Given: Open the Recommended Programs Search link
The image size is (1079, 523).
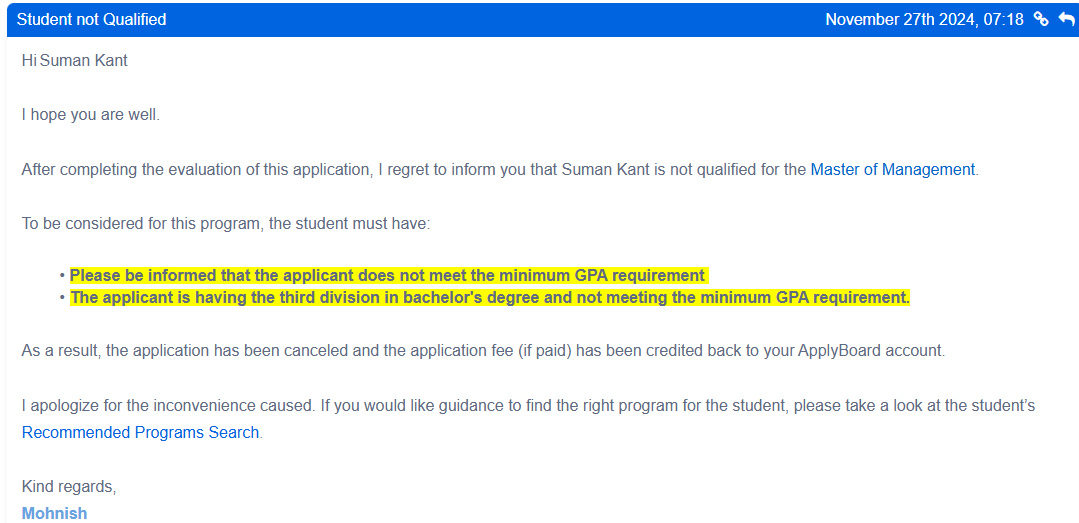Looking at the screenshot, I should click(x=140, y=433).
